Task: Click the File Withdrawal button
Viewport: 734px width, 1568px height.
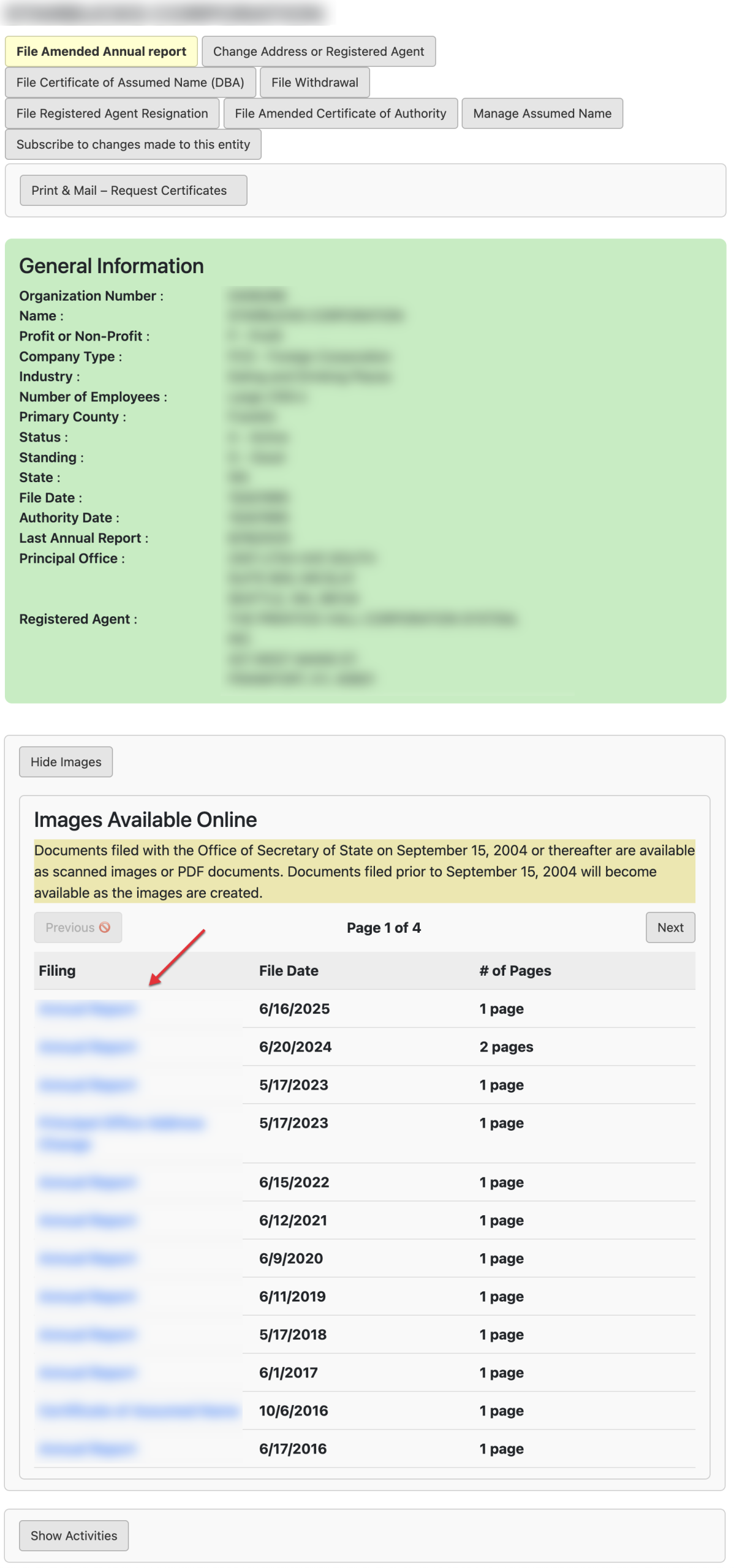Action: (x=314, y=83)
